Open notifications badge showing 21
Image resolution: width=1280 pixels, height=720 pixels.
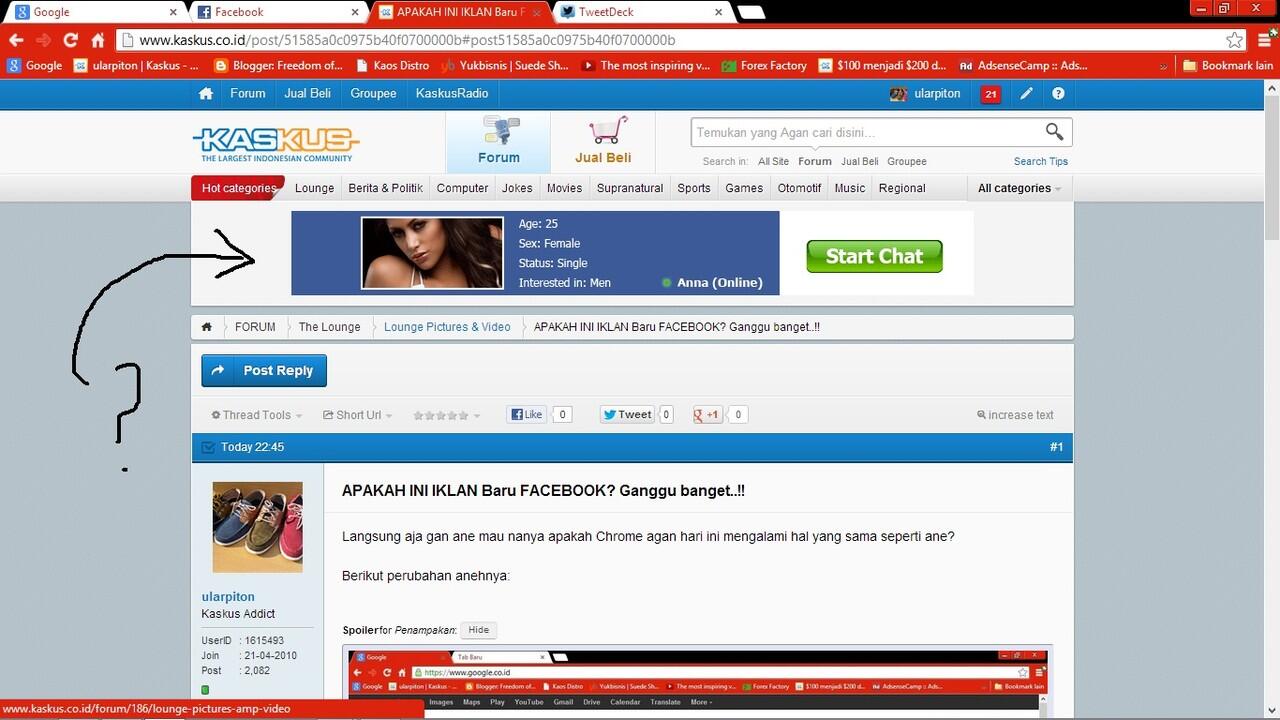[990, 94]
